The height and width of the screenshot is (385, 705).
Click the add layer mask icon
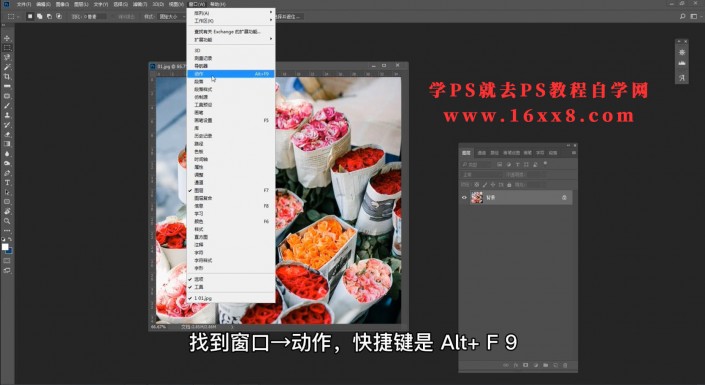tap(526, 365)
